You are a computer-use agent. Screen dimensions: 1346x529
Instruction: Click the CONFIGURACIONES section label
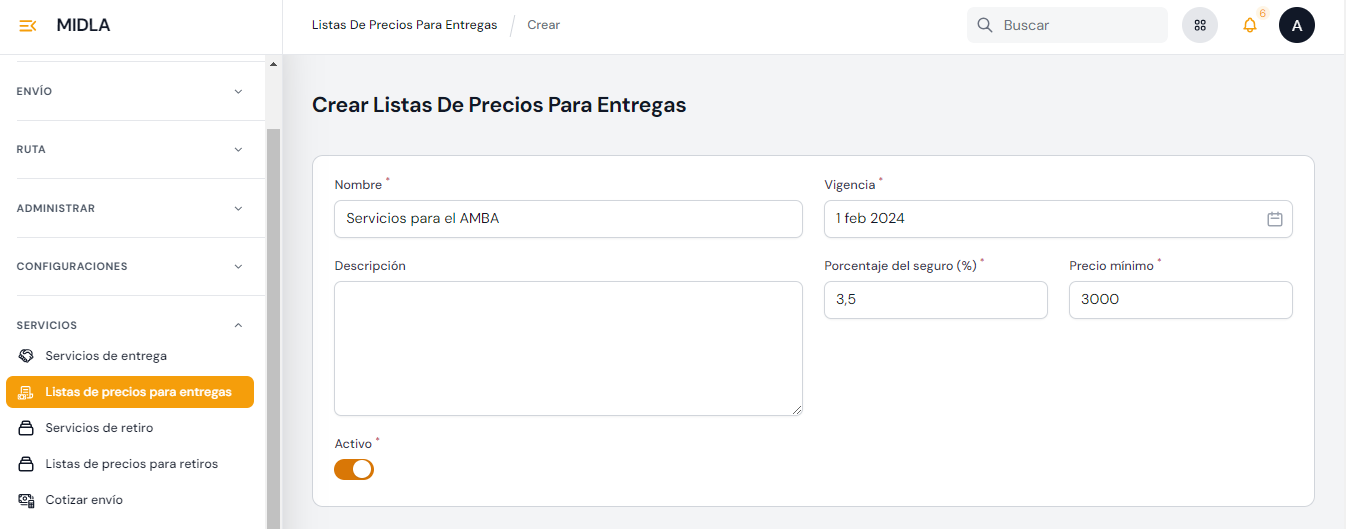pyautogui.click(x=72, y=267)
